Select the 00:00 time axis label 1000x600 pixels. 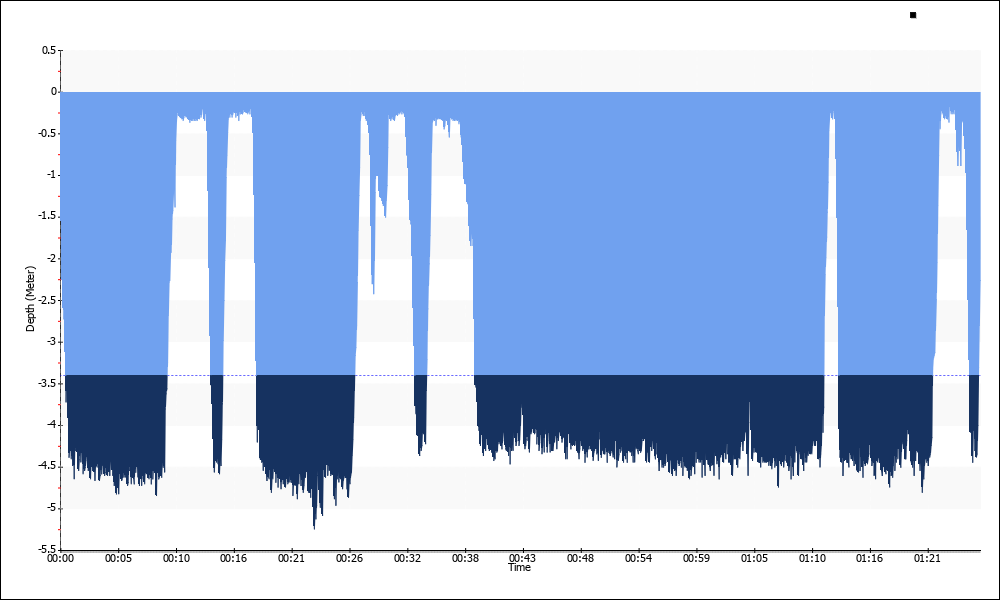pyautogui.click(x=61, y=559)
